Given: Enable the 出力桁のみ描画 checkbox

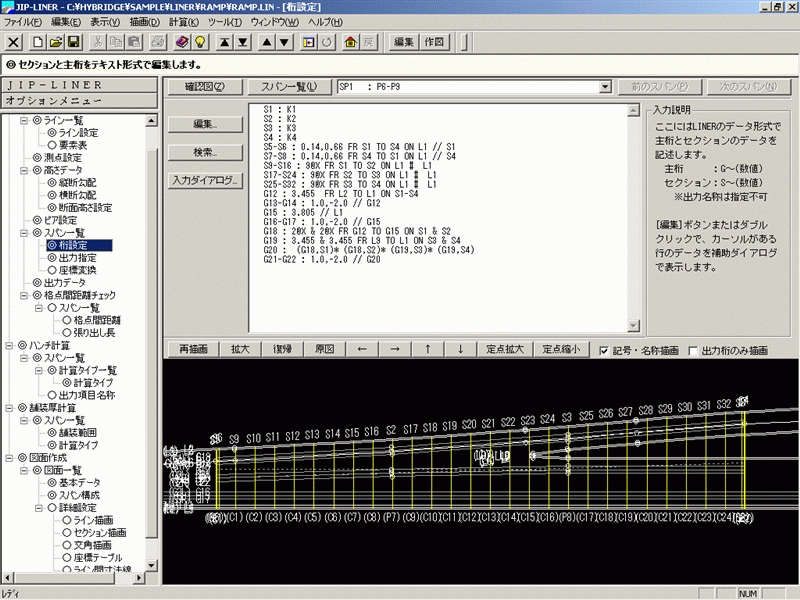Looking at the screenshot, I should (x=694, y=351).
